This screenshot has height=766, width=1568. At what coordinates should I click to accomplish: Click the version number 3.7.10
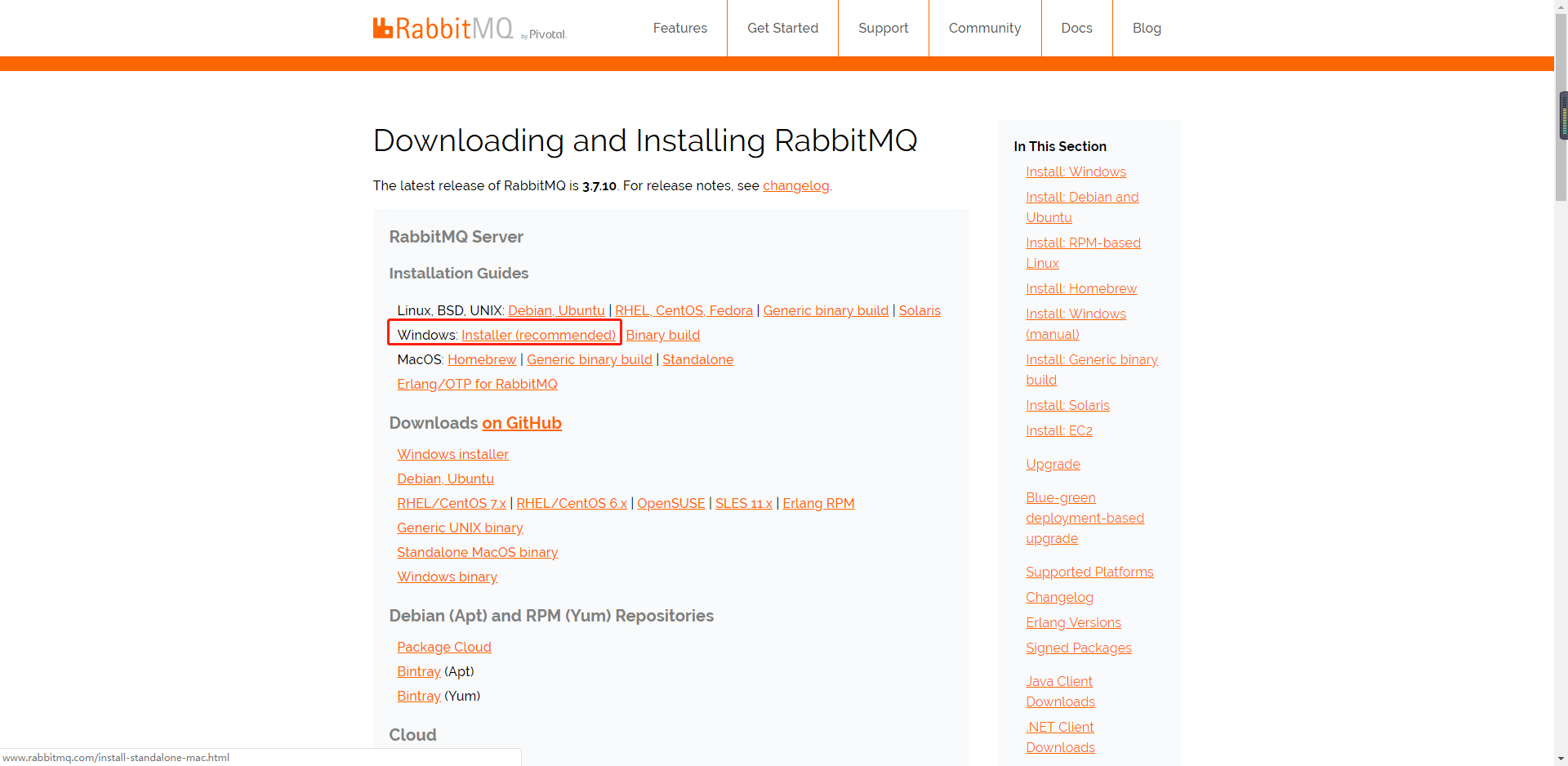point(599,185)
